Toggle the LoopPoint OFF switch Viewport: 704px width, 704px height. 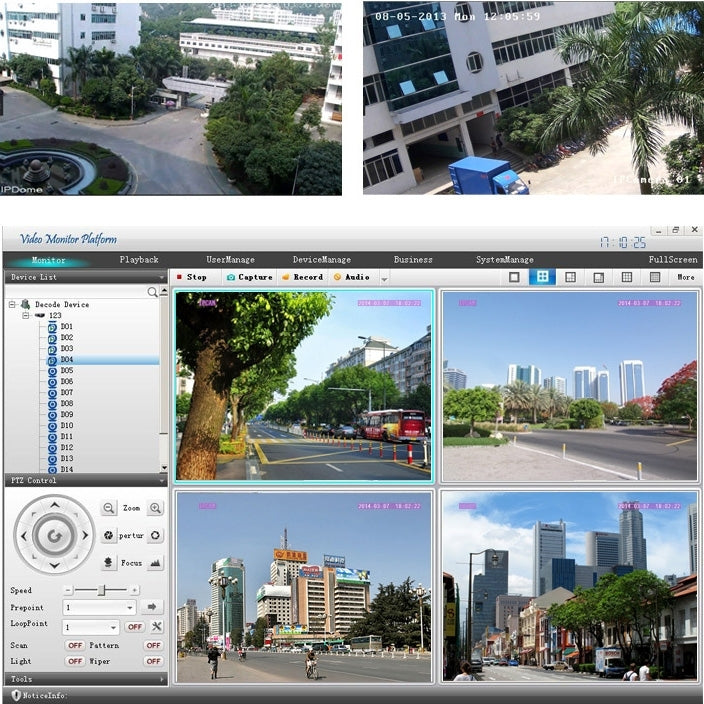tap(135, 627)
